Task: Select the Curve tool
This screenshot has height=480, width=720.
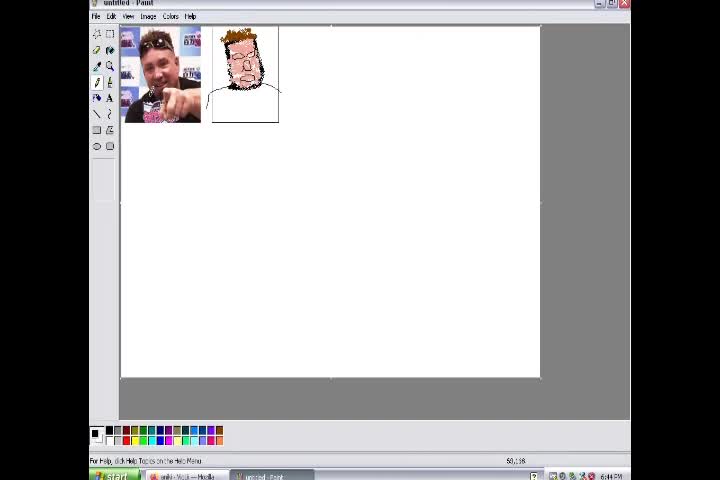Action: pyautogui.click(x=110, y=114)
